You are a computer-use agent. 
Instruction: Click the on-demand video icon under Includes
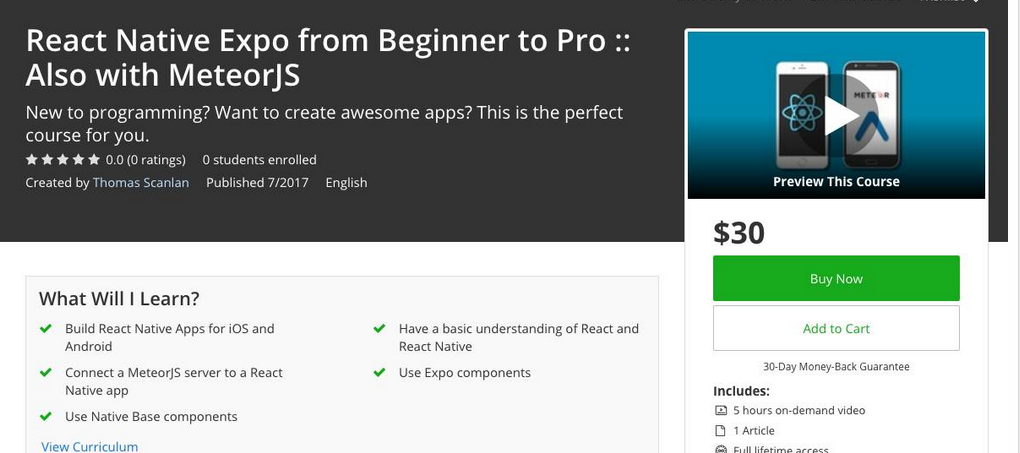(x=720, y=410)
